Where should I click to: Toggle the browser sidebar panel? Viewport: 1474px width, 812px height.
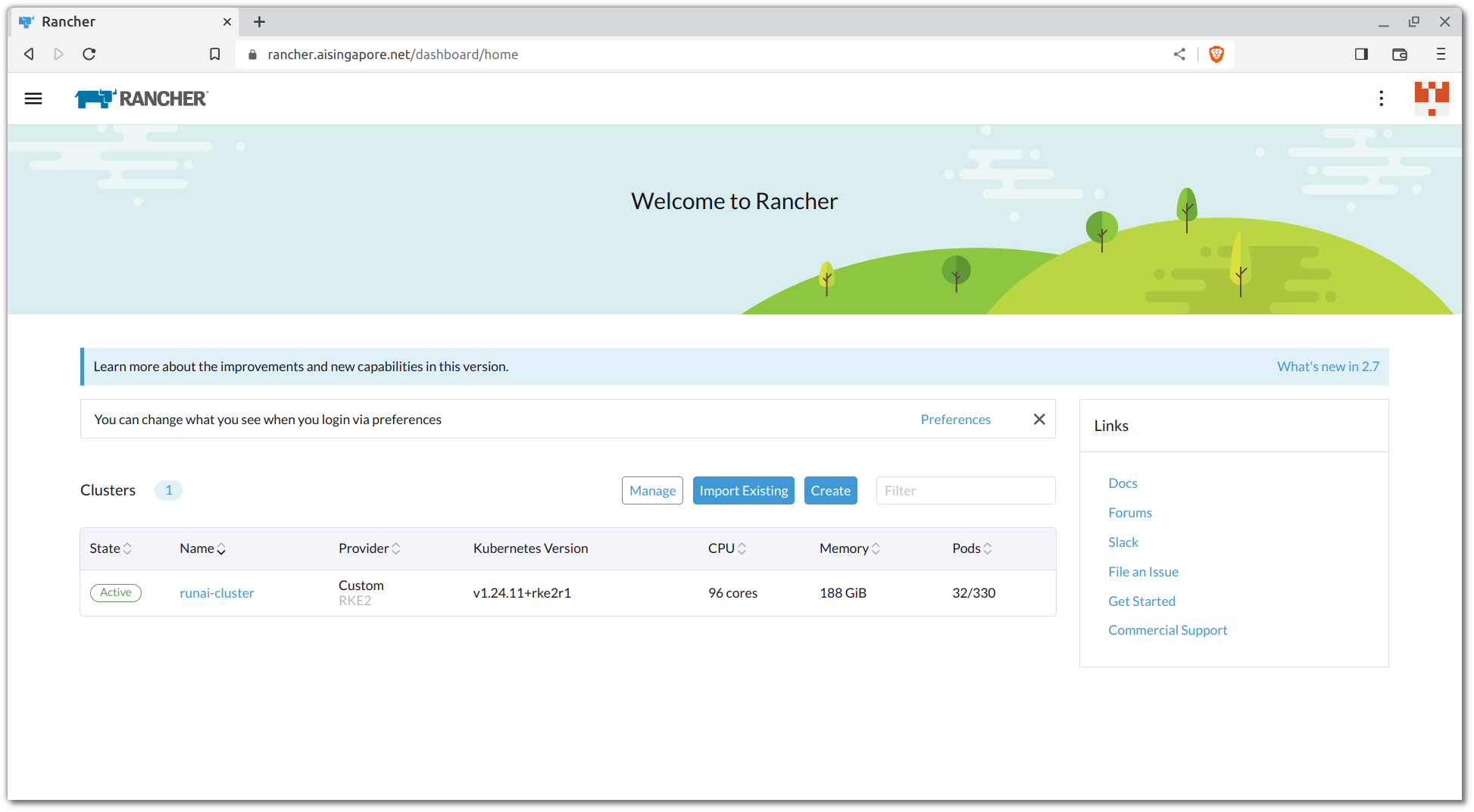(1361, 54)
